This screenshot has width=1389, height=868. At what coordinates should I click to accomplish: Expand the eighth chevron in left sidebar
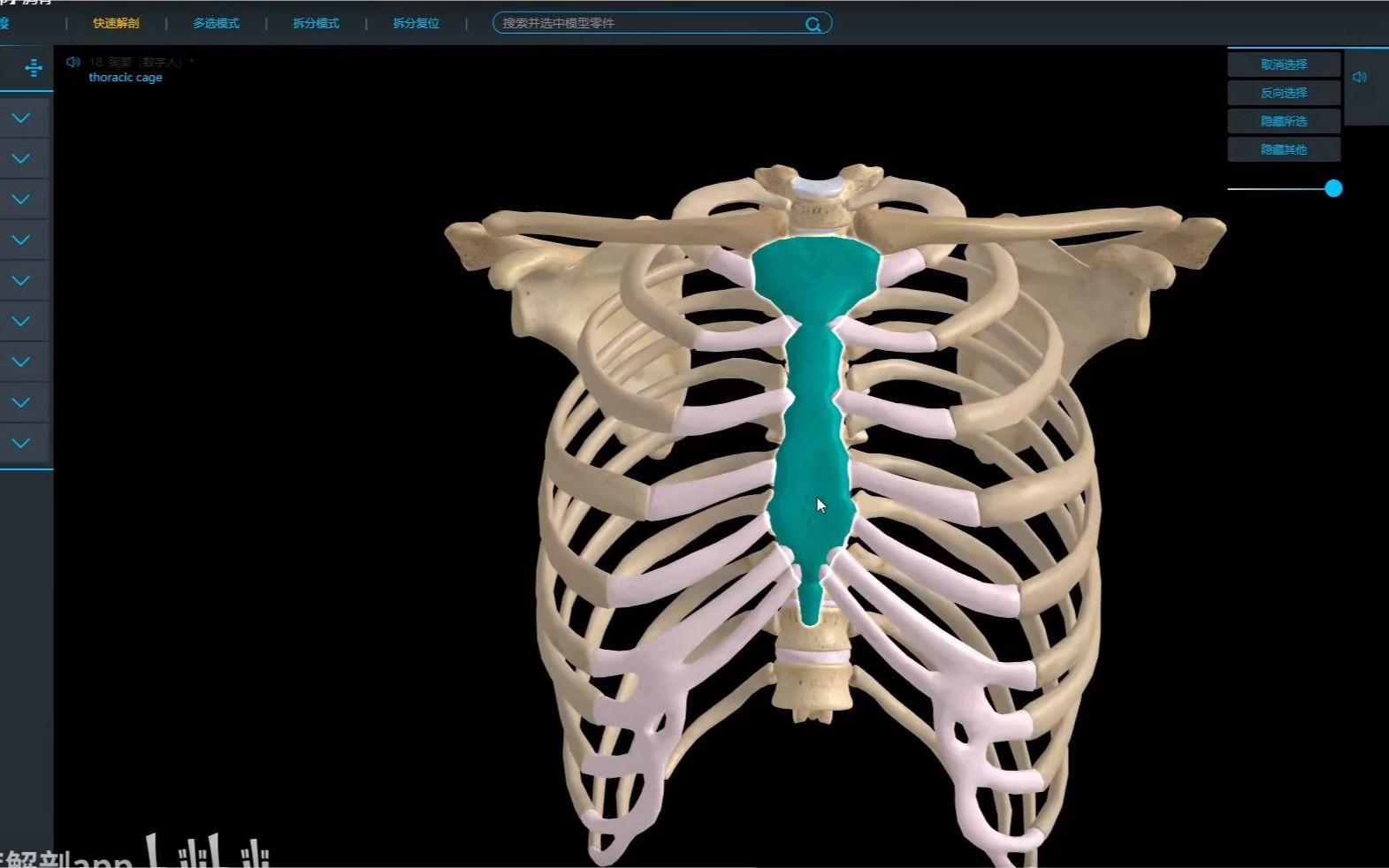21,402
